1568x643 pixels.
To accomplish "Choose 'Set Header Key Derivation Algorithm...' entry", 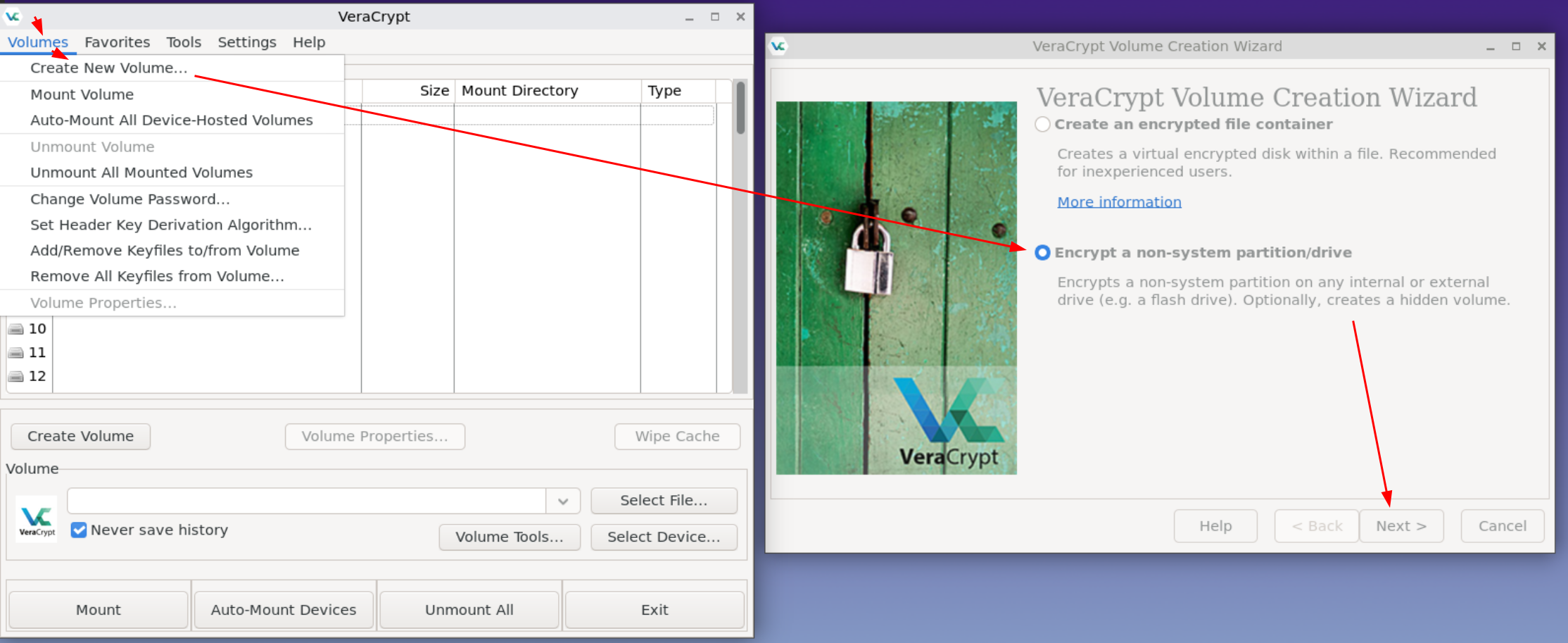I will [x=172, y=225].
